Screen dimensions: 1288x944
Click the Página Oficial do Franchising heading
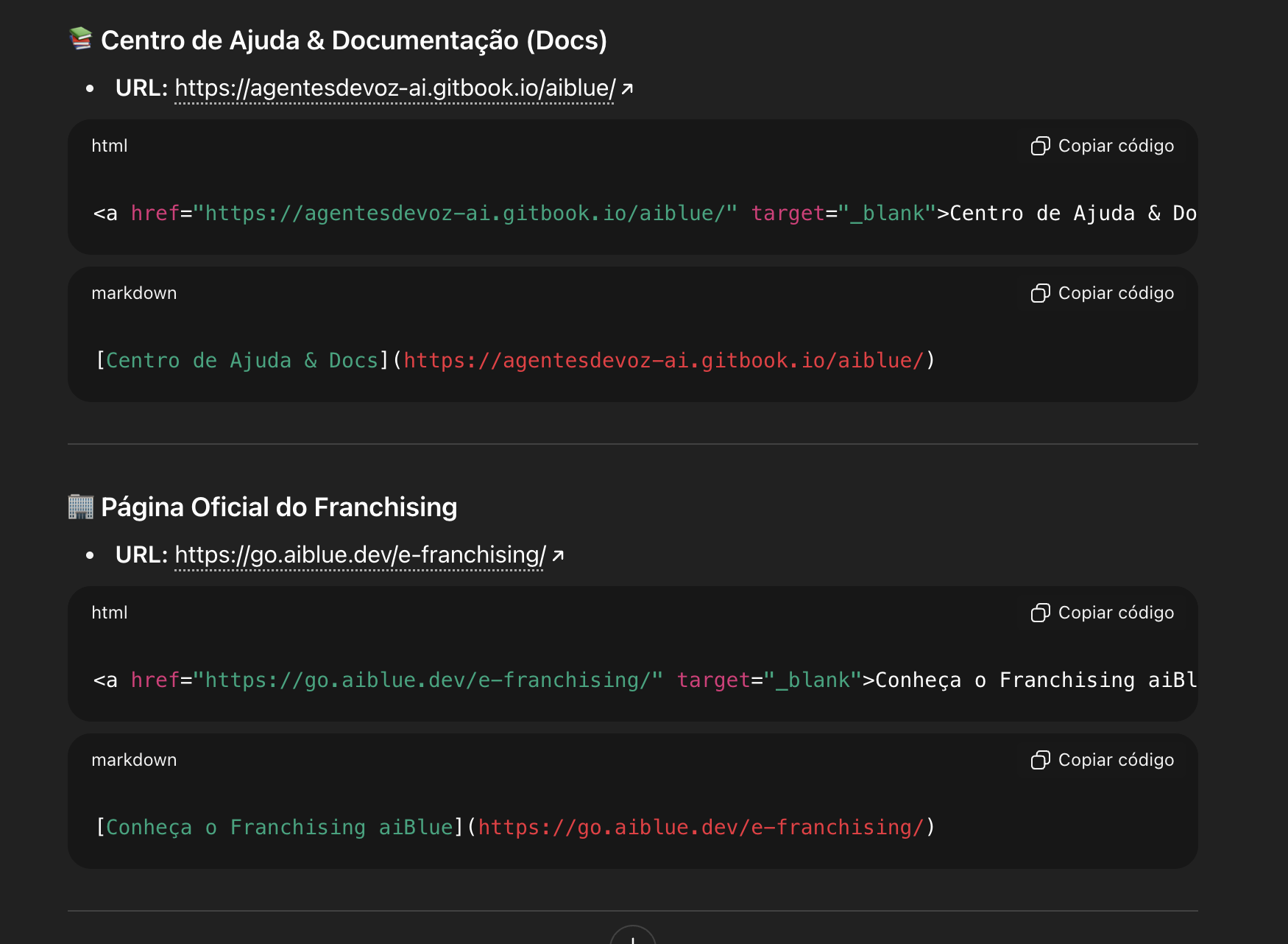pyautogui.click(x=278, y=507)
